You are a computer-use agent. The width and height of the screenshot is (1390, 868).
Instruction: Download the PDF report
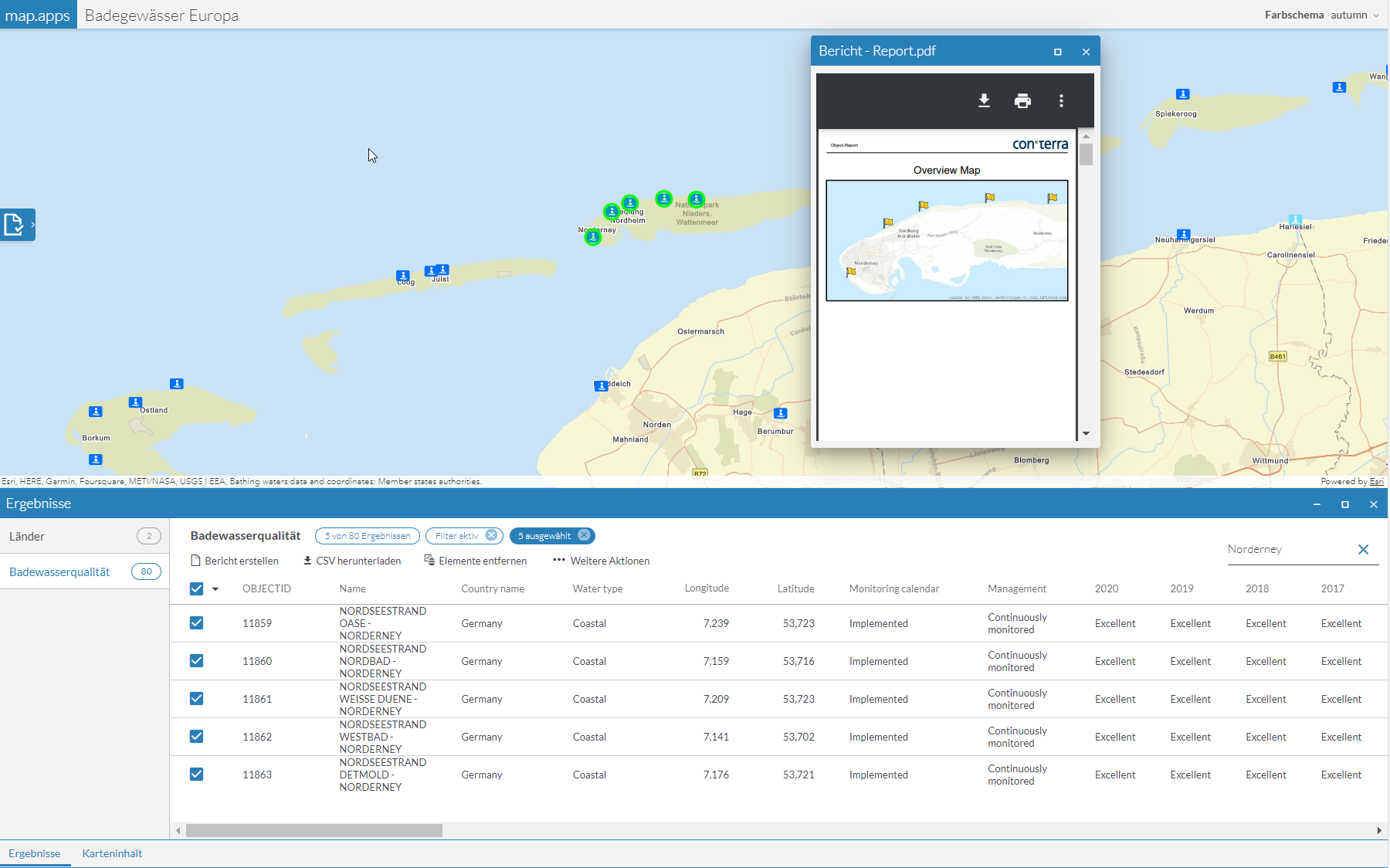coord(984,101)
